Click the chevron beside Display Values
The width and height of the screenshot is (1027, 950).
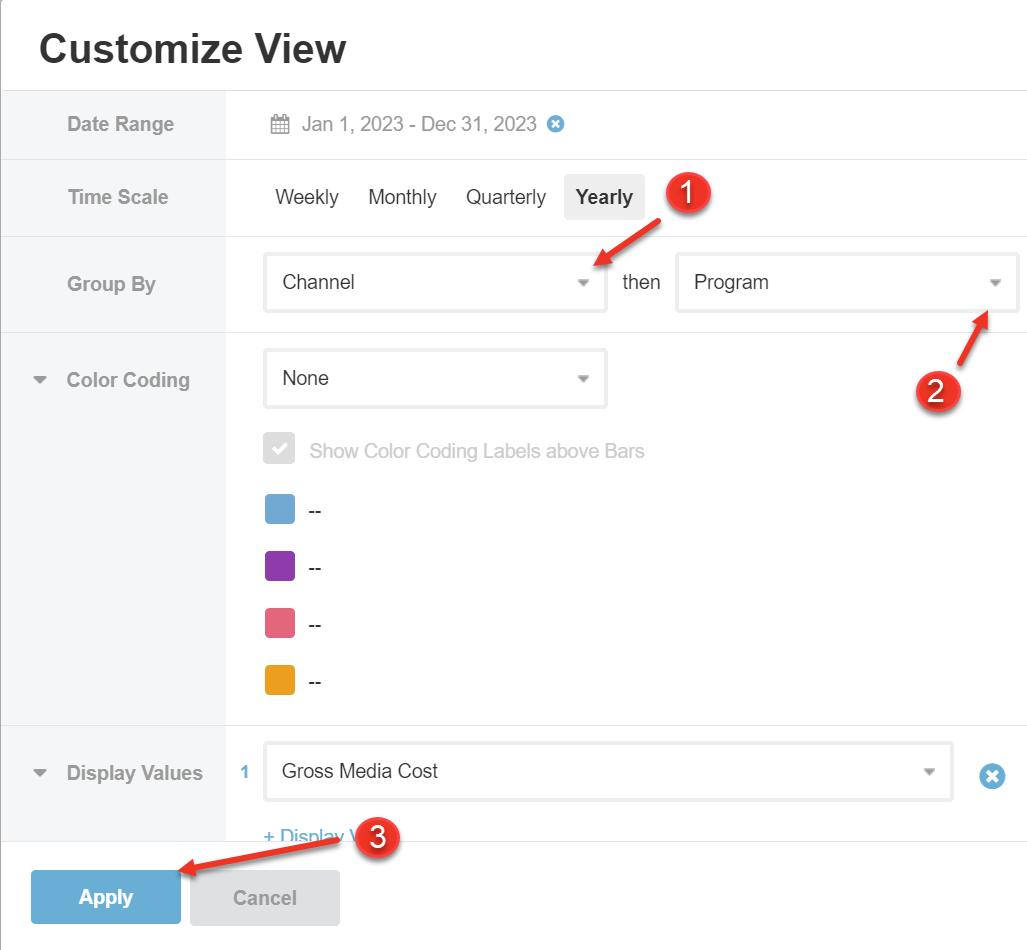[x=39, y=772]
